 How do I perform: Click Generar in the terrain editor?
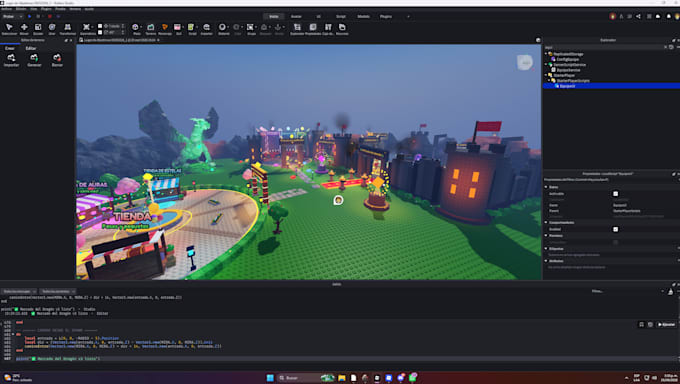tap(34, 60)
